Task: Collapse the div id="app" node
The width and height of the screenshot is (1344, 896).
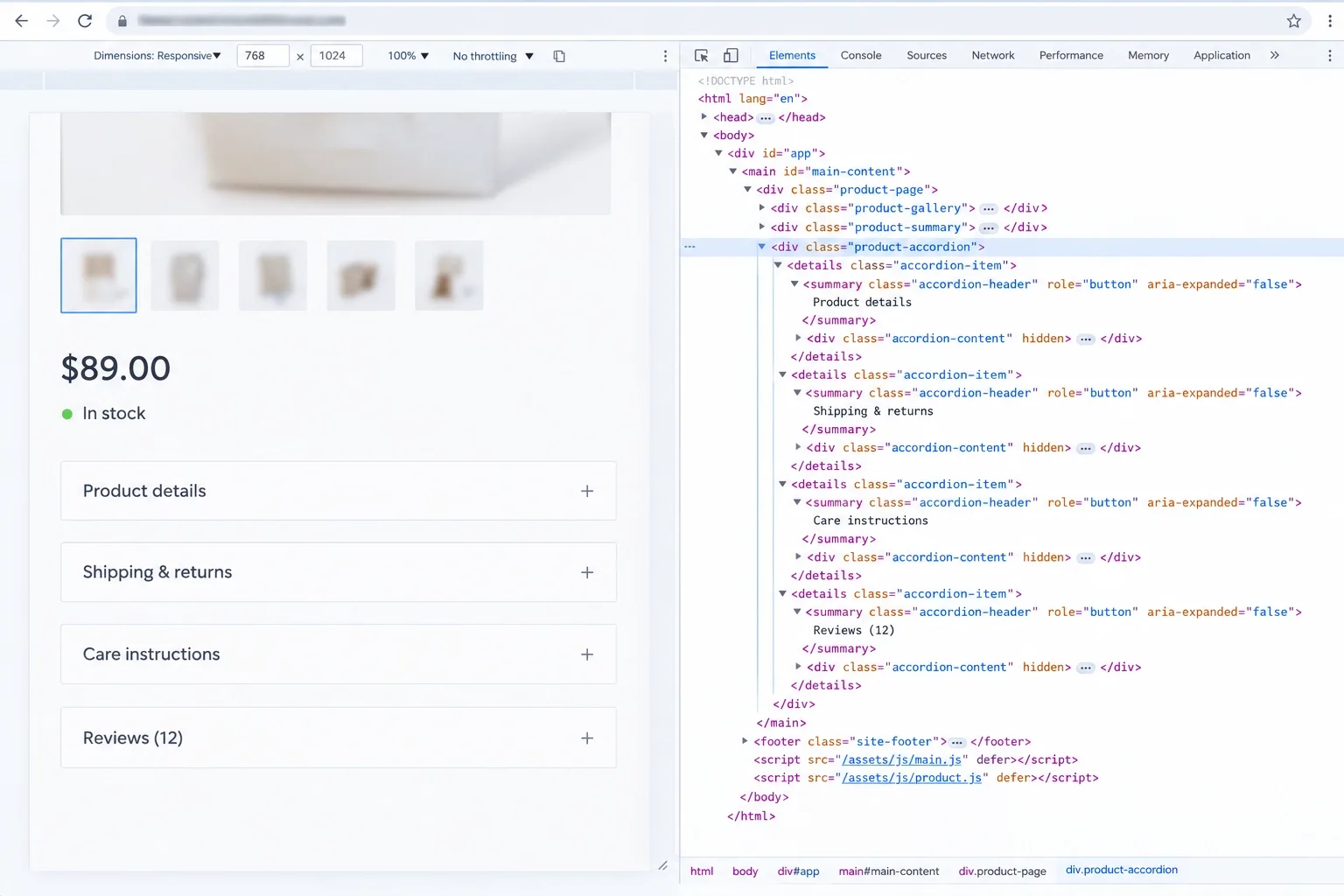Action: tap(718, 153)
